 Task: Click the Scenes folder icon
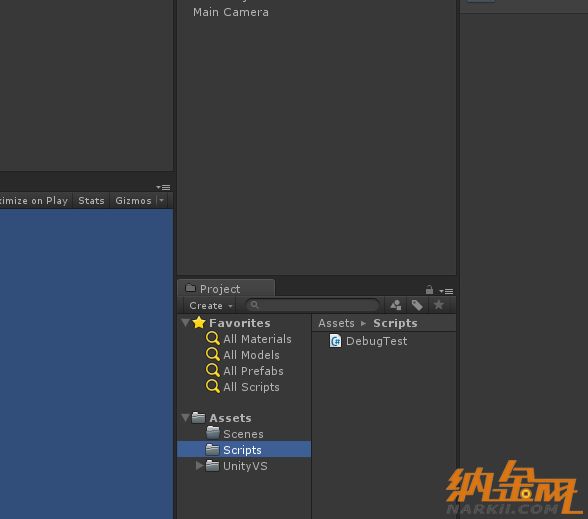tap(213, 433)
